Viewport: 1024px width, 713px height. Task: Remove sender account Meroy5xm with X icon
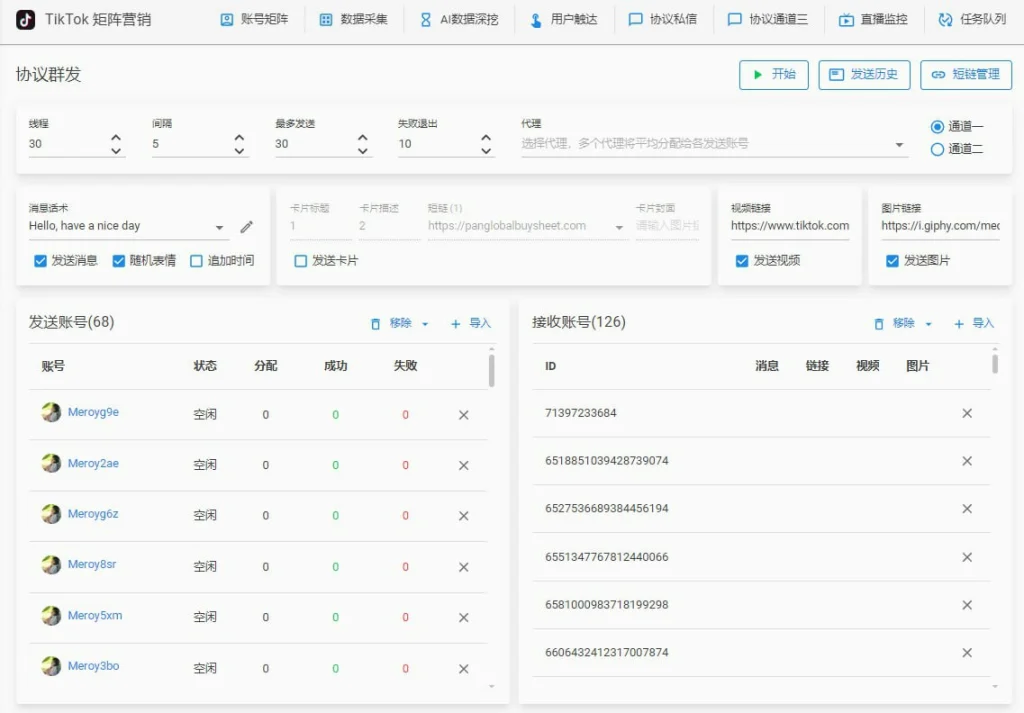pos(463,618)
